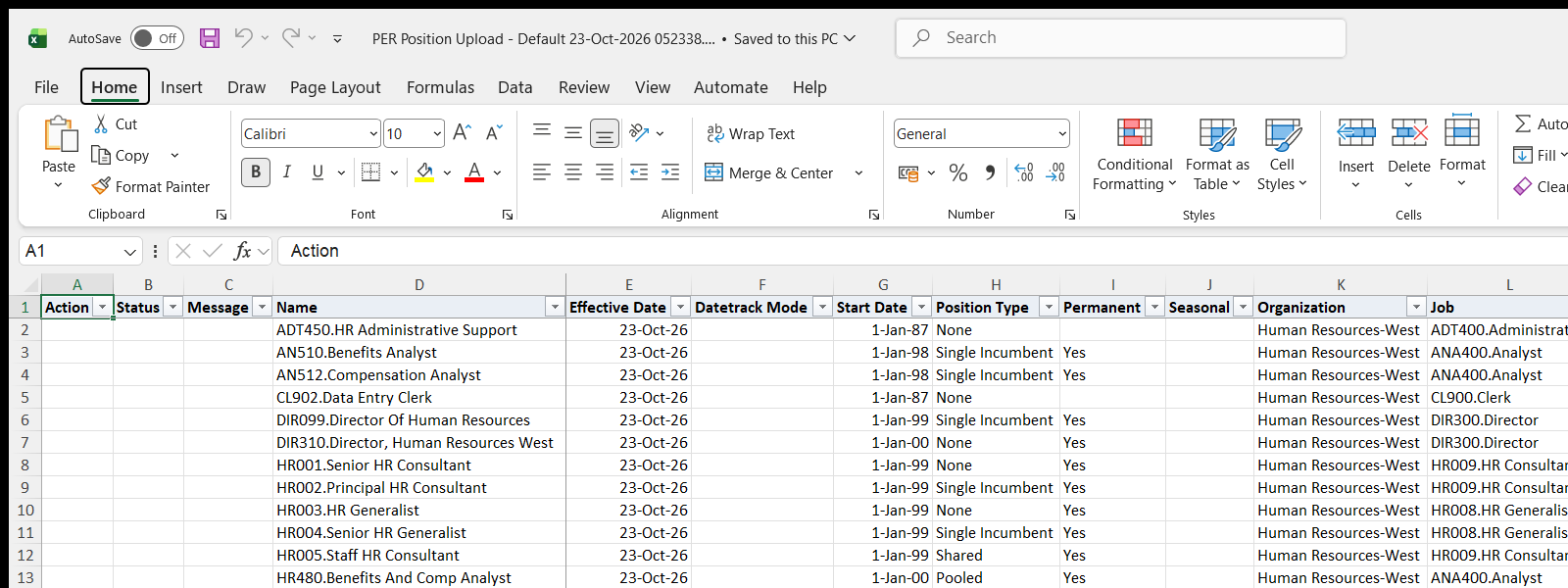This screenshot has height=588, width=1568.
Task: Increase indent icon
Action: click(x=670, y=172)
